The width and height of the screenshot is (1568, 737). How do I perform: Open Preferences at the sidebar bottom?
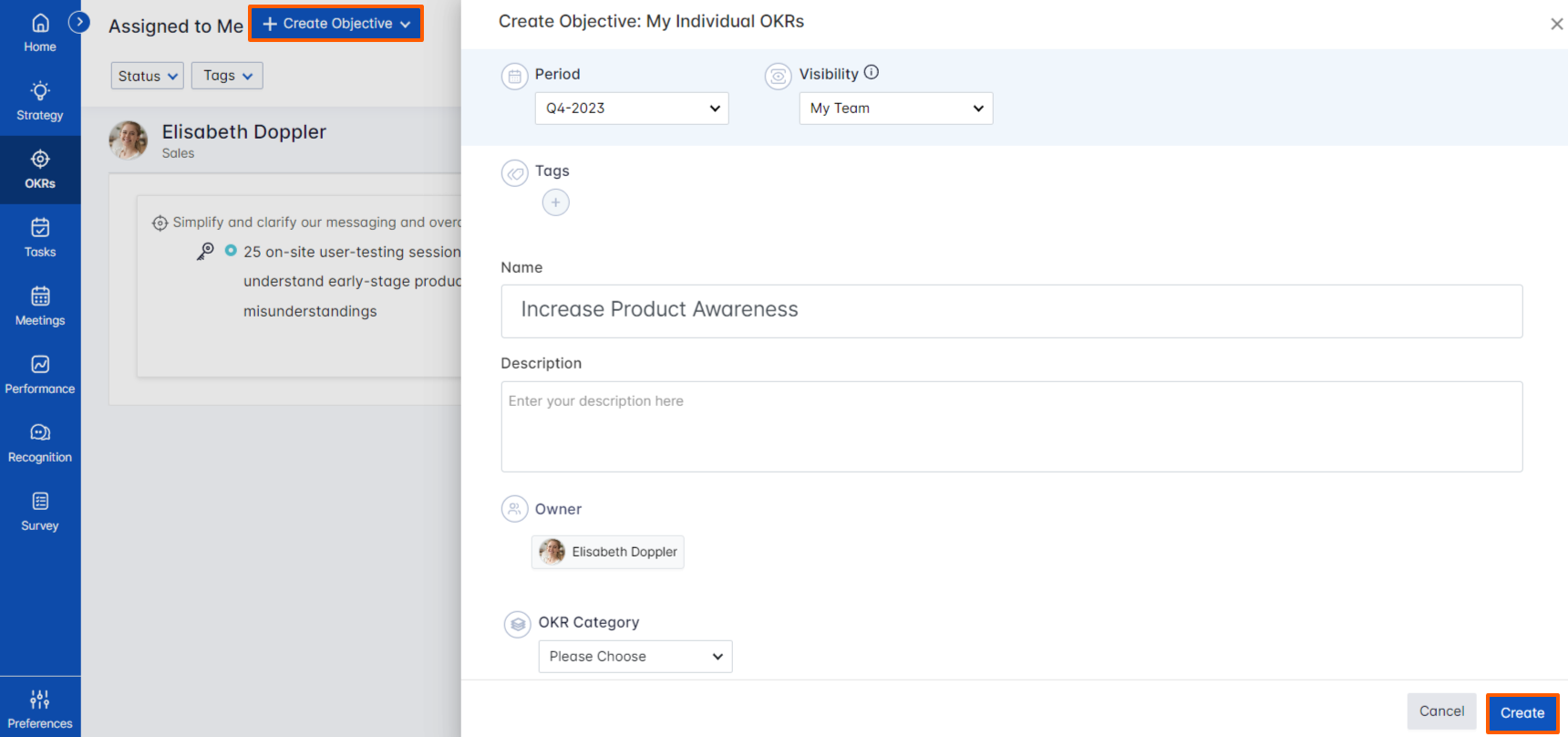[40, 709]
